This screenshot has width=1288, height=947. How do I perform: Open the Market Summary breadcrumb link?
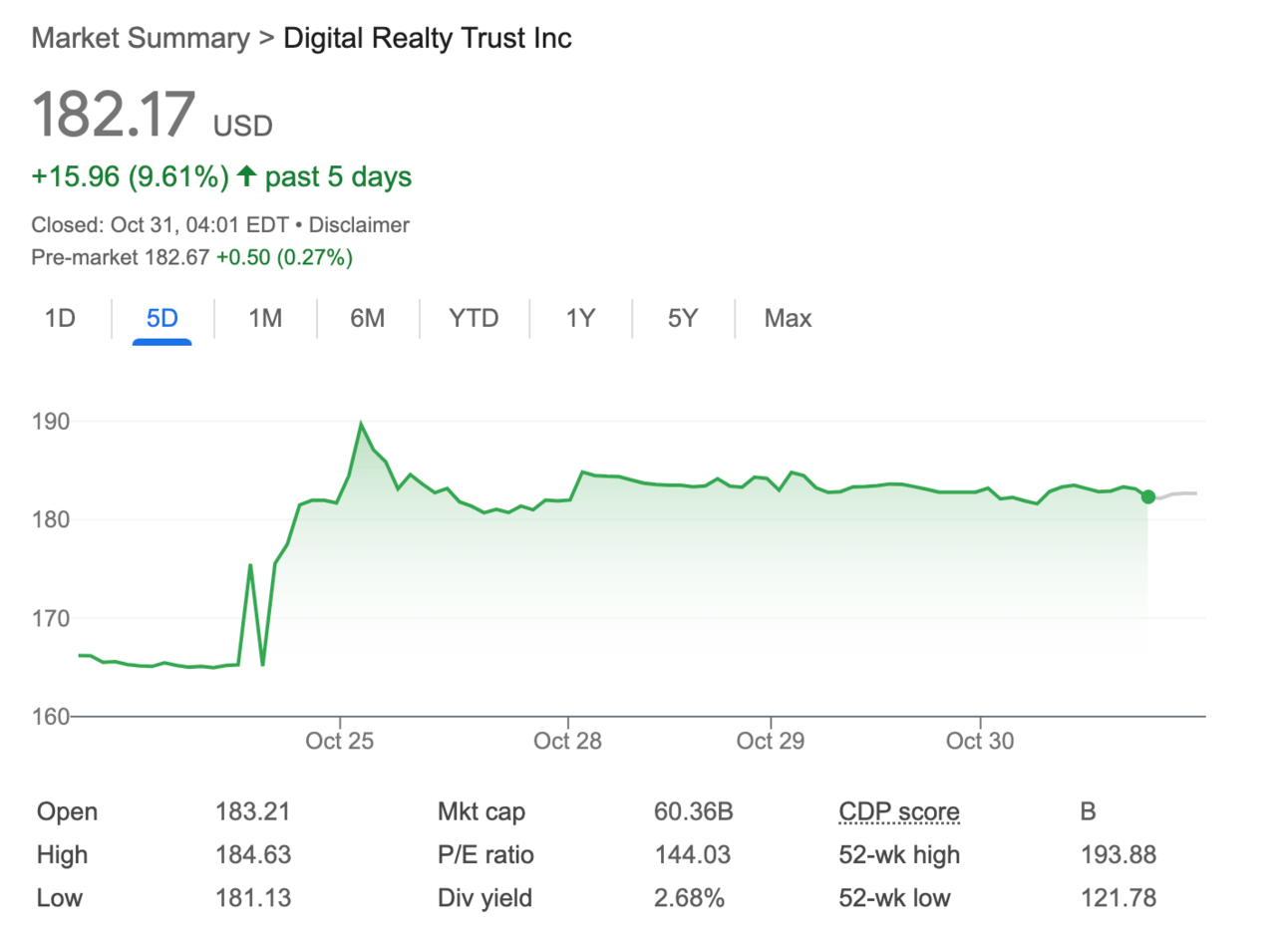pyautogui.click(x=141, y=38)
